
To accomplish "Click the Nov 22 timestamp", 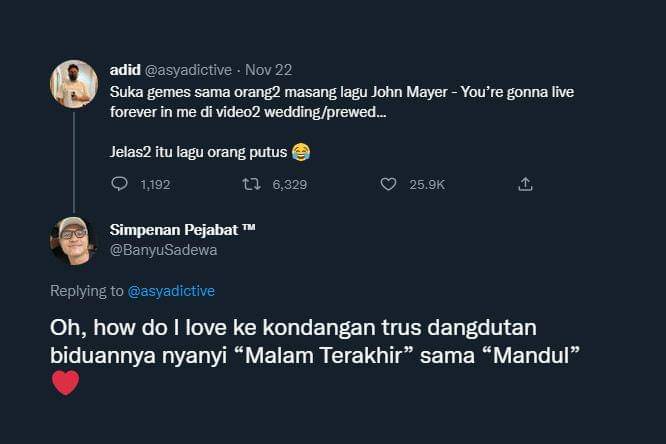I will tap(267, 70).
